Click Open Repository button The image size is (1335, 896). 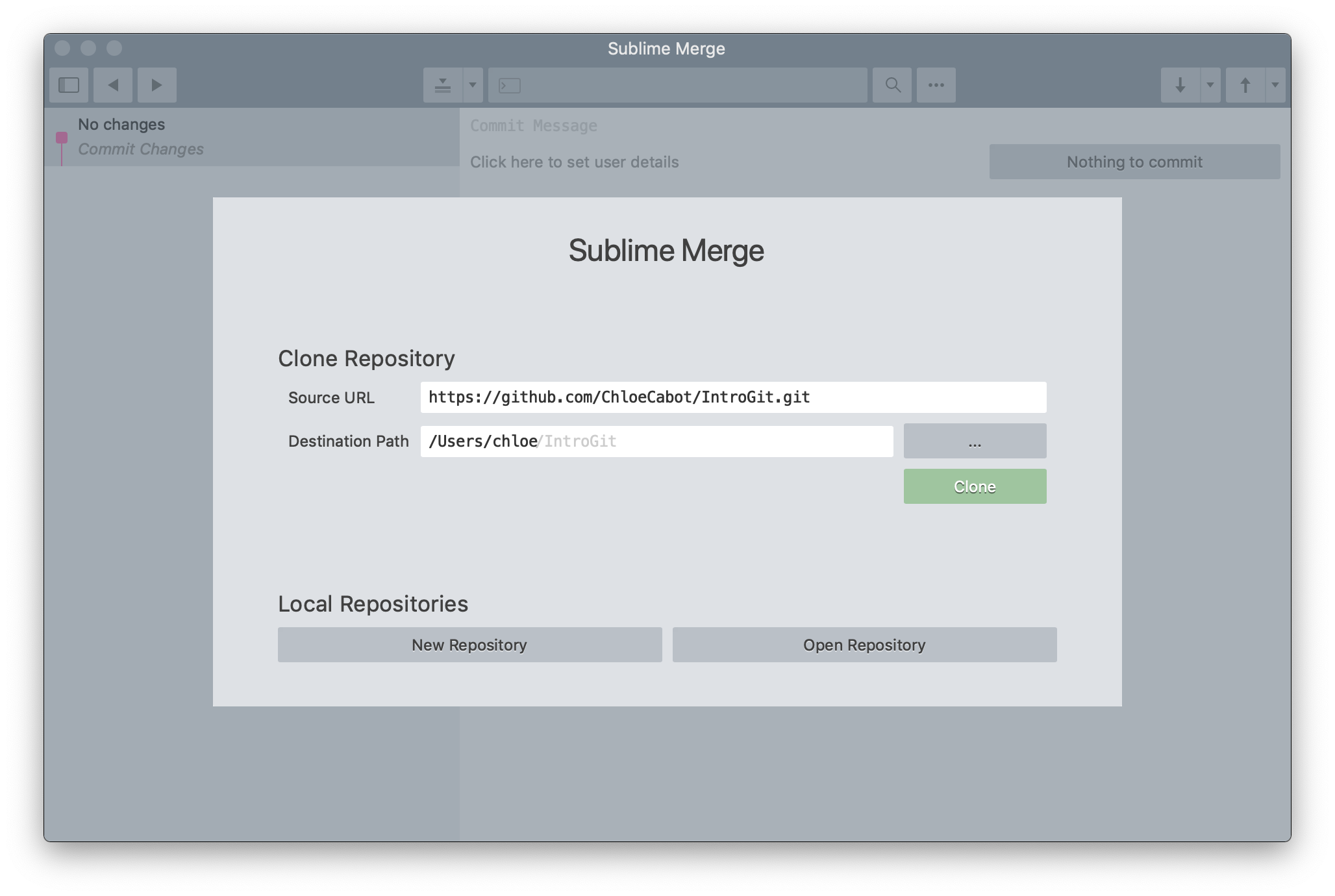click(x=865, y=645)
